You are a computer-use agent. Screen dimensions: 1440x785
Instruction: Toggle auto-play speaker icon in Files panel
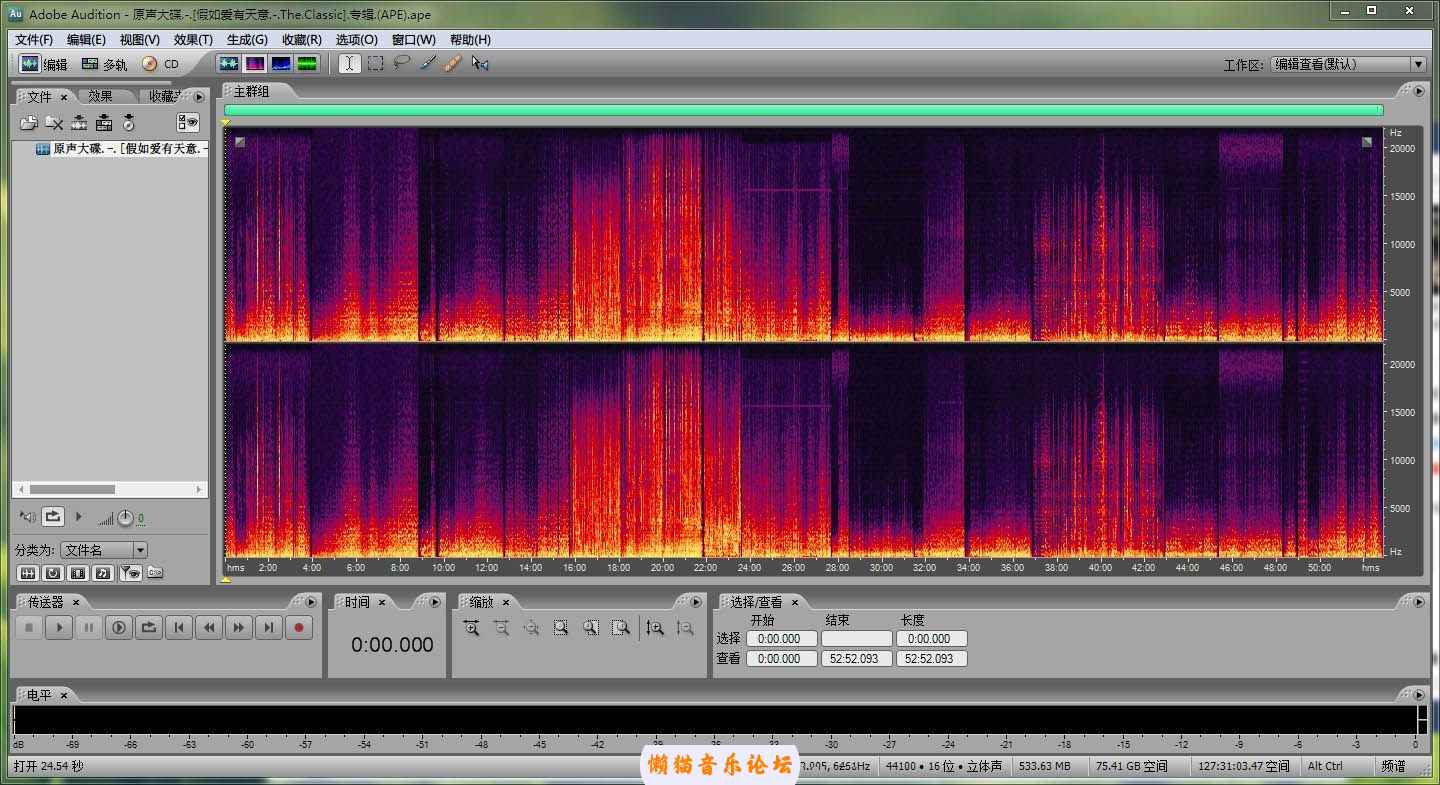pos(27,517)
